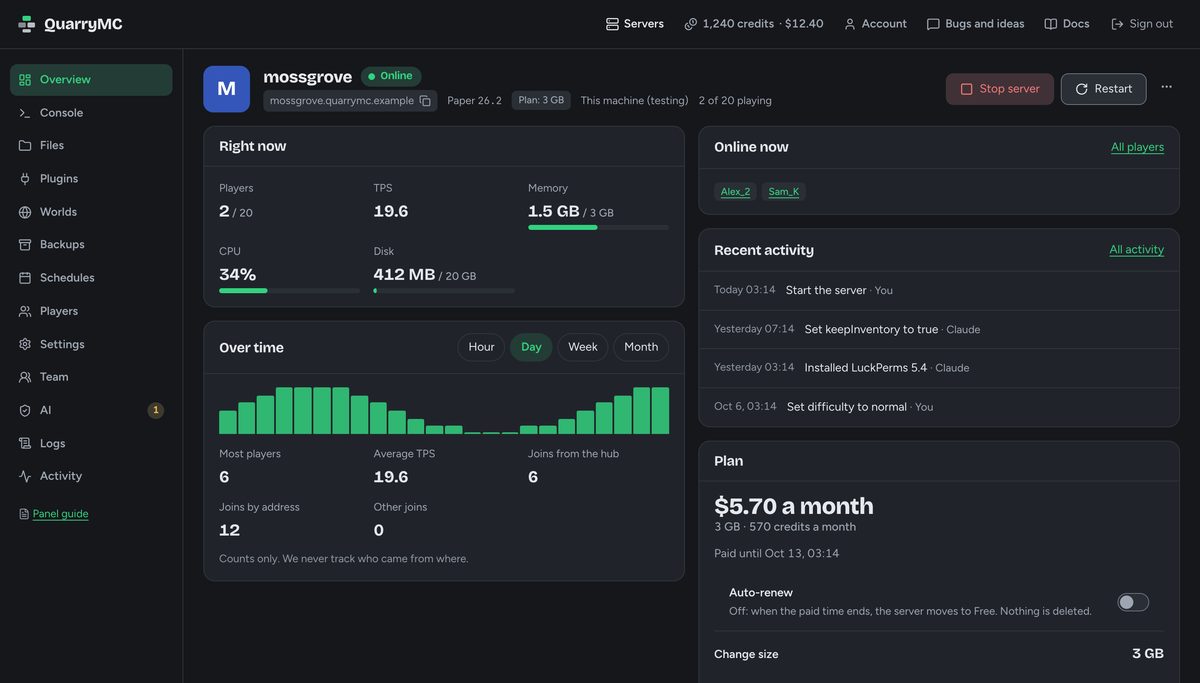Click the Team person icon in sidebar
Image resolution: width=1200 pixels, height=683 pixels.
tap(25, 377)
